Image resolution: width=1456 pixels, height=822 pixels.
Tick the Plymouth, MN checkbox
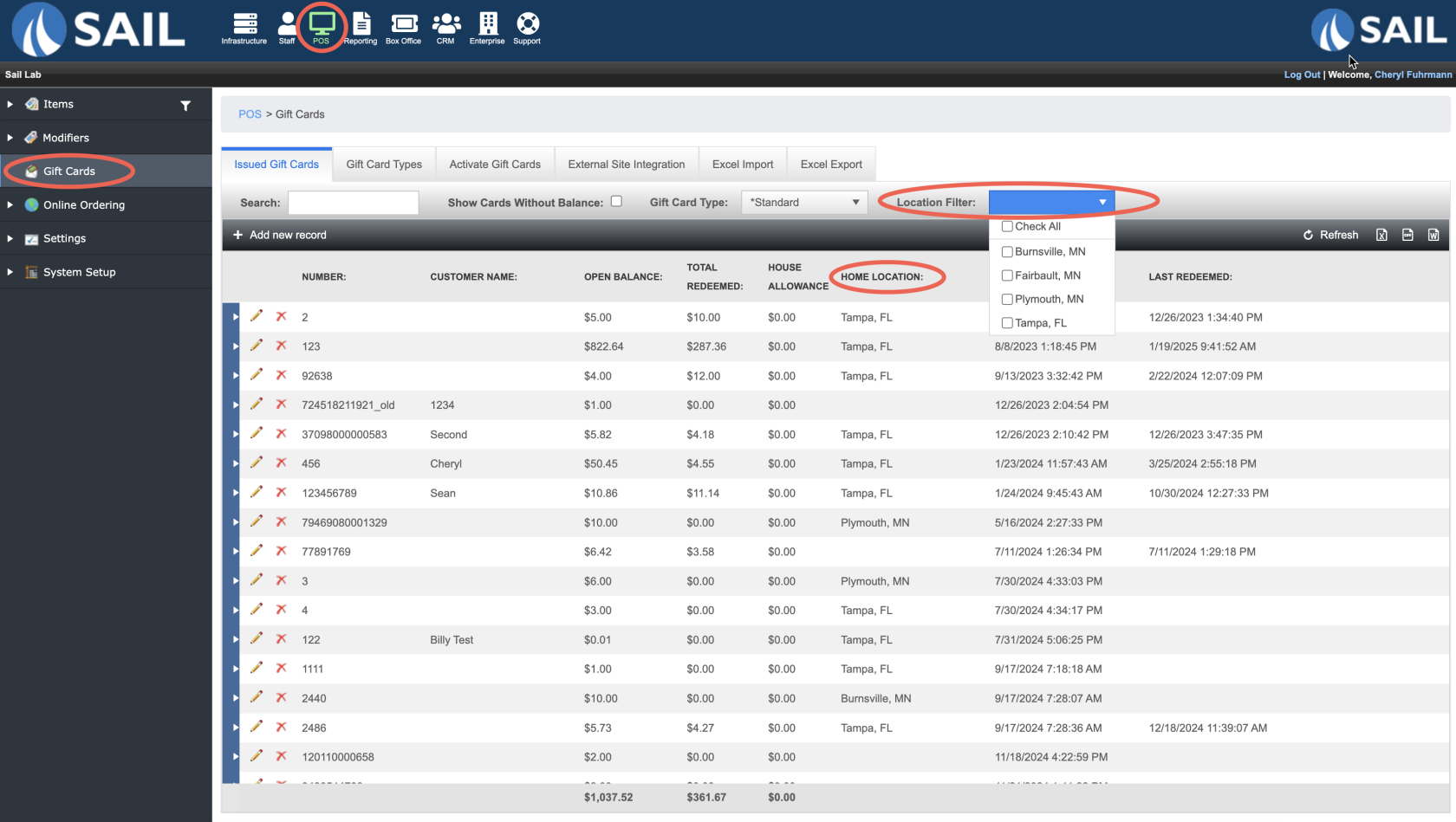coord(1007,299)
